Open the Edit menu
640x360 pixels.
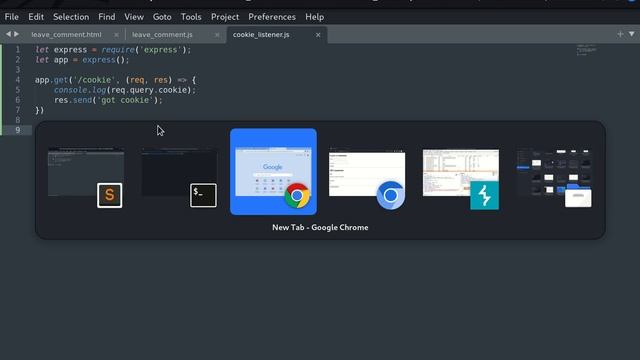pyautogui.click(x=36, y=17)
